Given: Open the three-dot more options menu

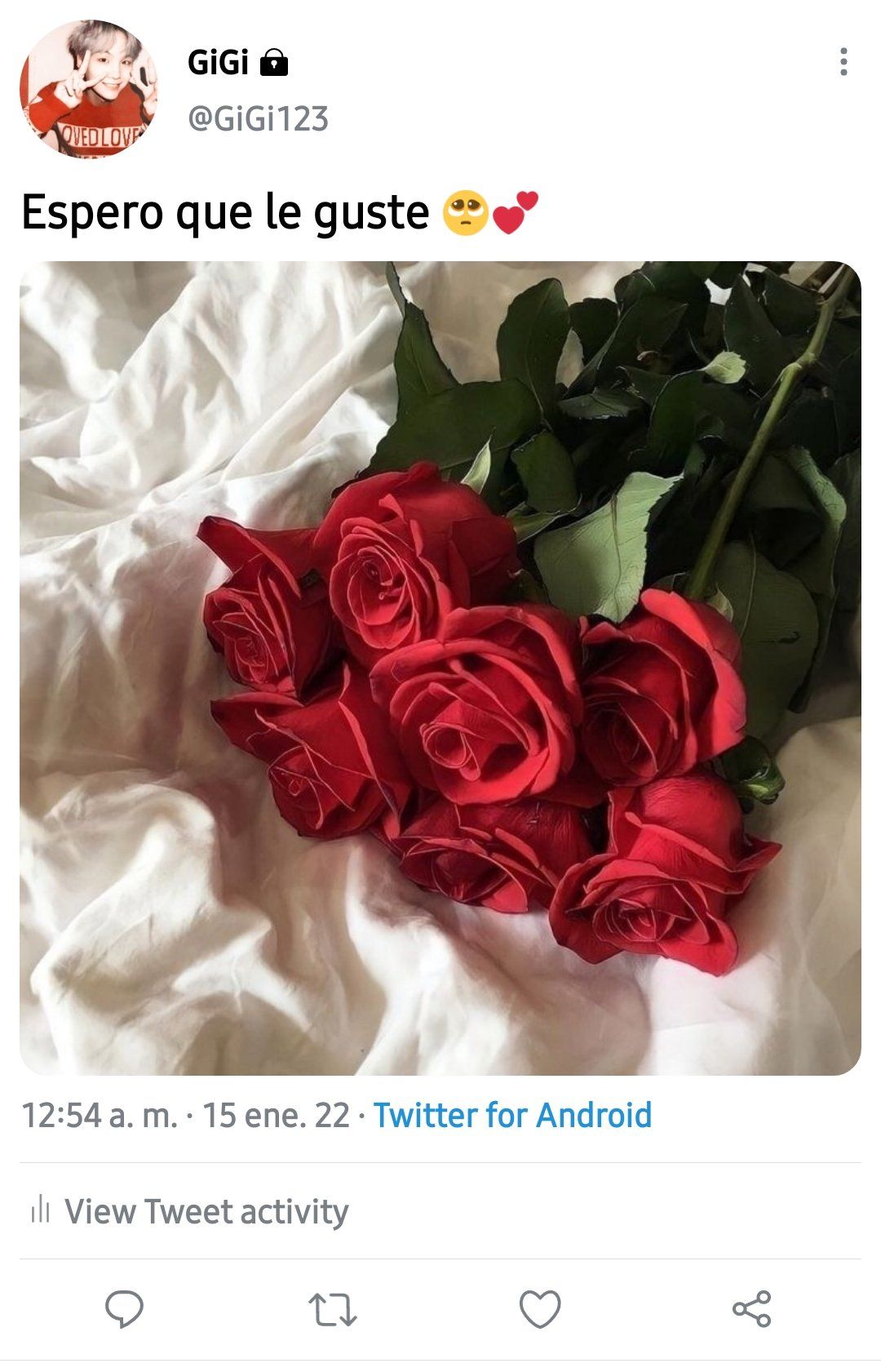Looking at the screenshot, I should coord(843,62).
